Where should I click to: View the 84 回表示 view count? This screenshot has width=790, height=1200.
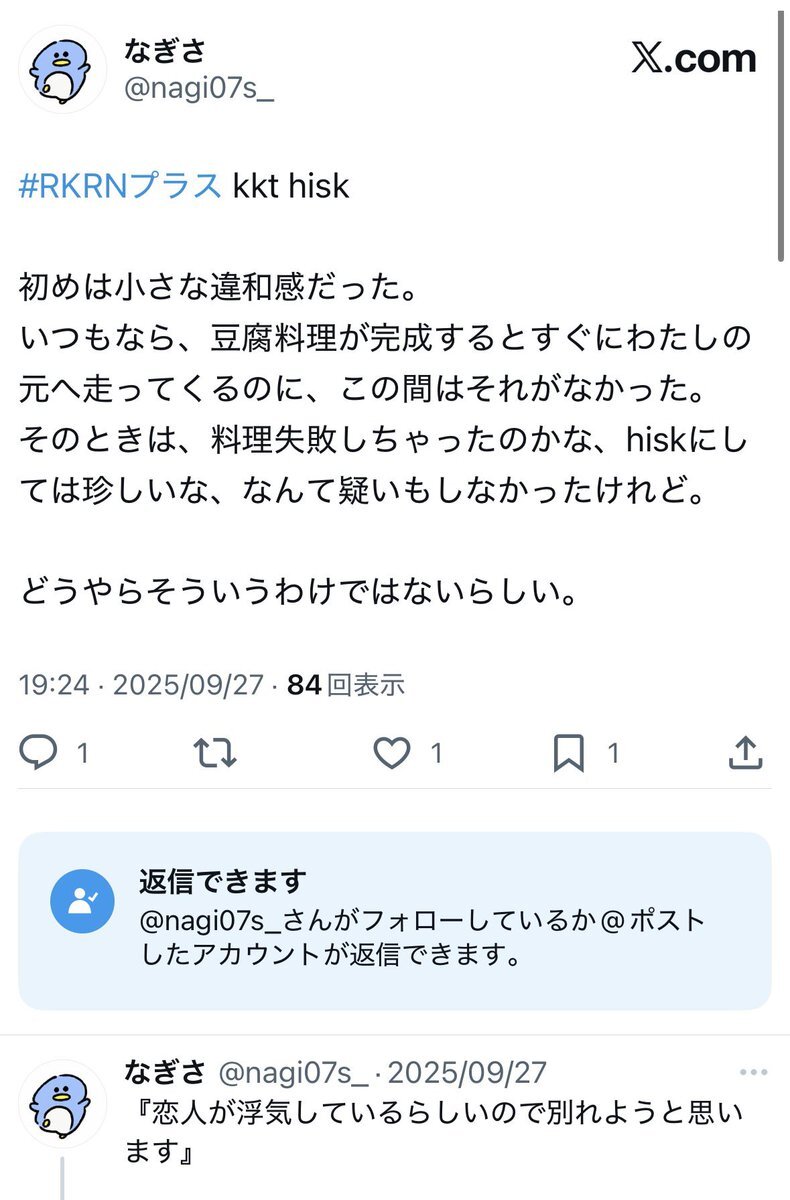pyautogui.click(x=346, y=685)
